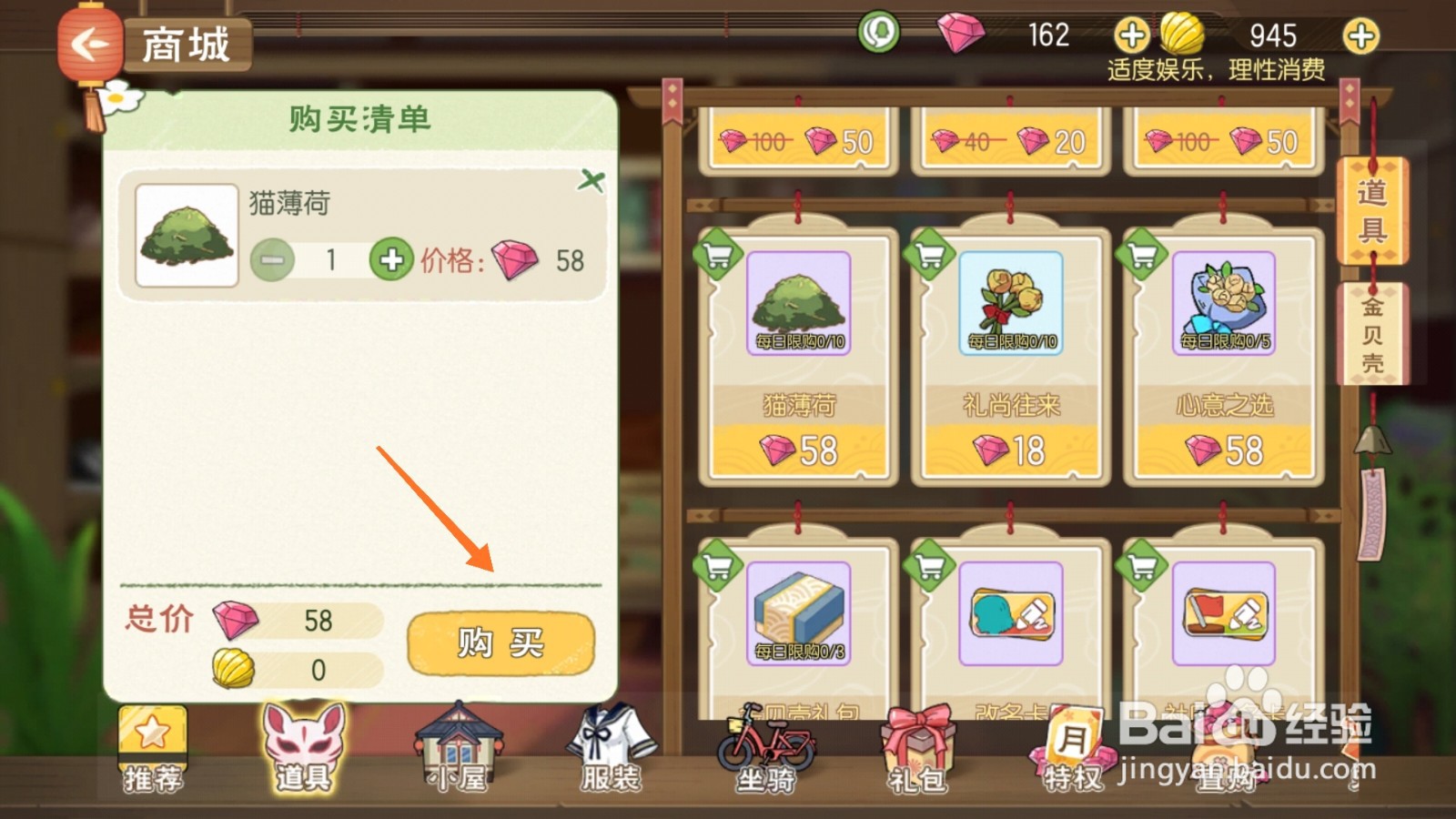Tap the green headset support icon
The height and width of the screenshot is (819, 1456).
[878, 33]
